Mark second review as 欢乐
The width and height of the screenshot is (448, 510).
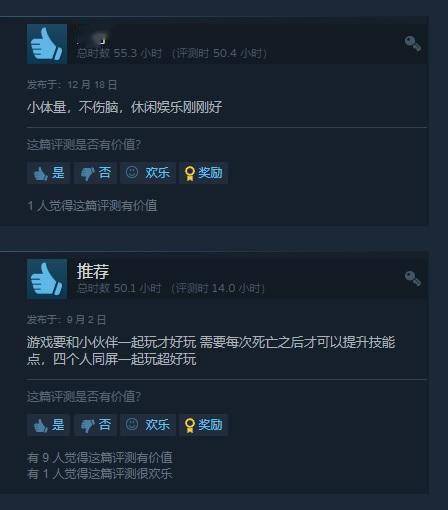[x=148, y=425]
